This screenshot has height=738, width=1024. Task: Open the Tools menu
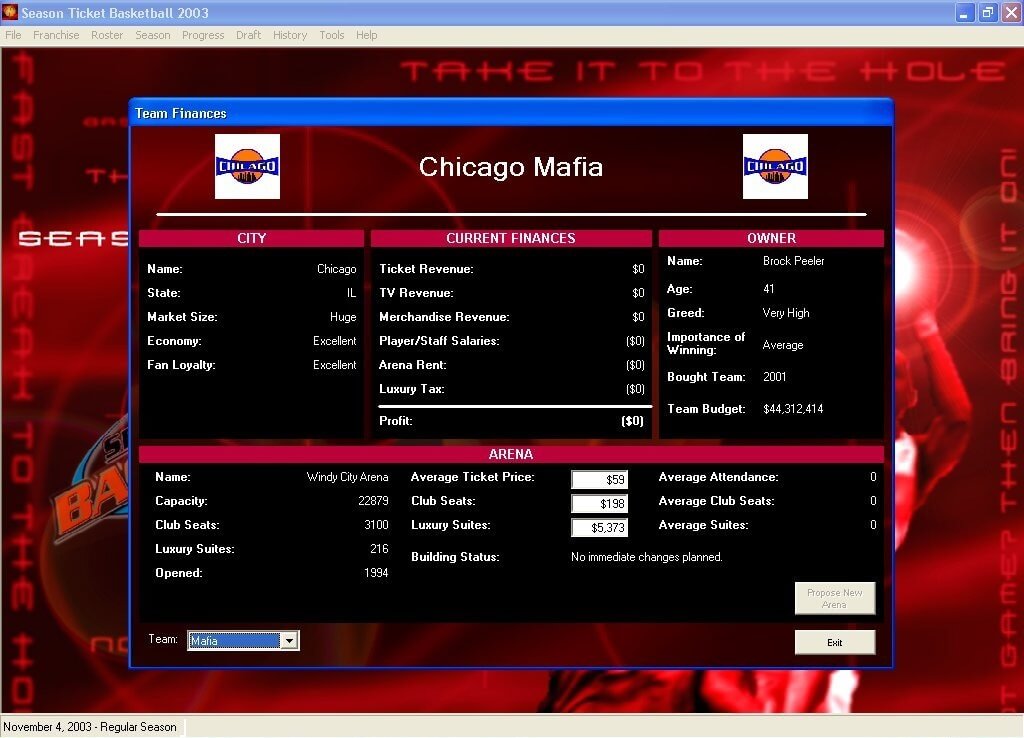click(x=332, y=35)
